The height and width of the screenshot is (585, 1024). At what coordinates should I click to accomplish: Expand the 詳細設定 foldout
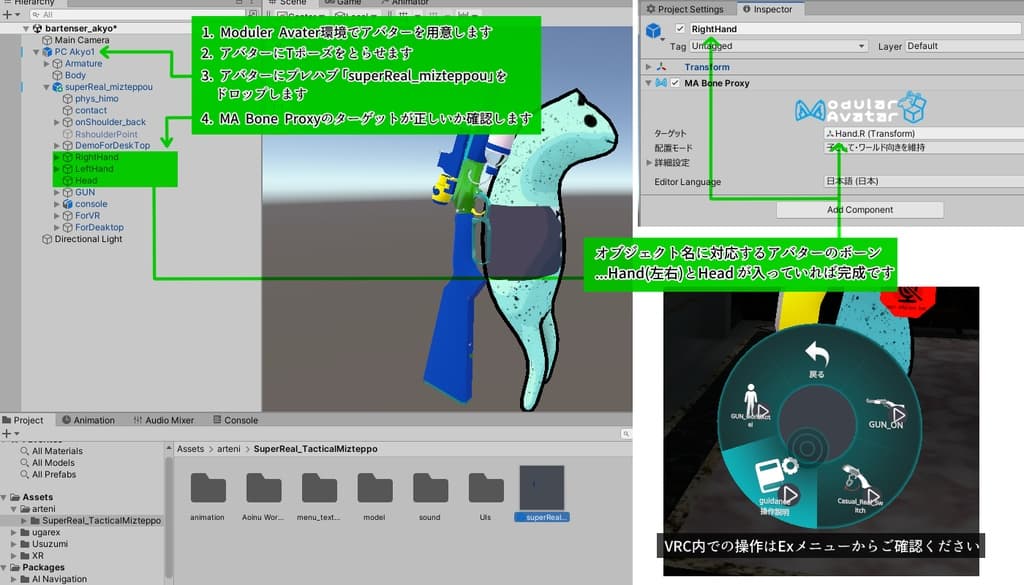coord(648,163)
